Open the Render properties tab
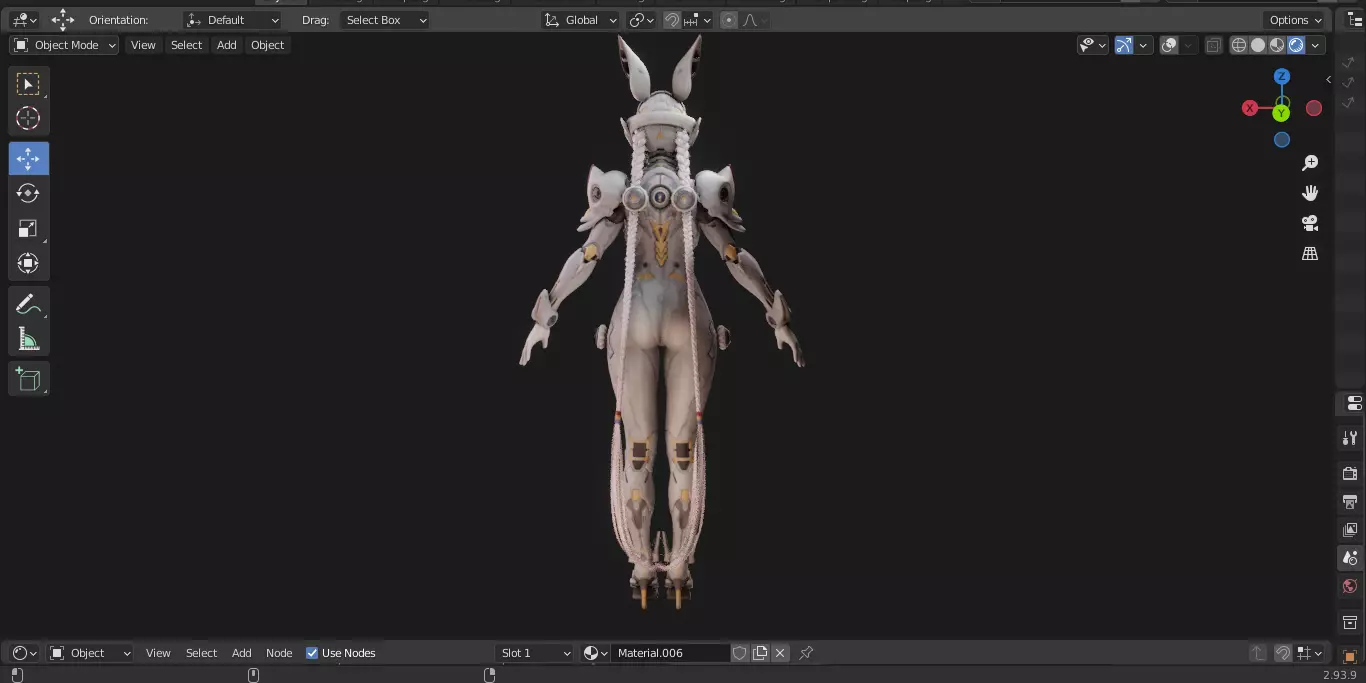The height and width of the screenshot is (683, 1366). [x=1350, y=473]
